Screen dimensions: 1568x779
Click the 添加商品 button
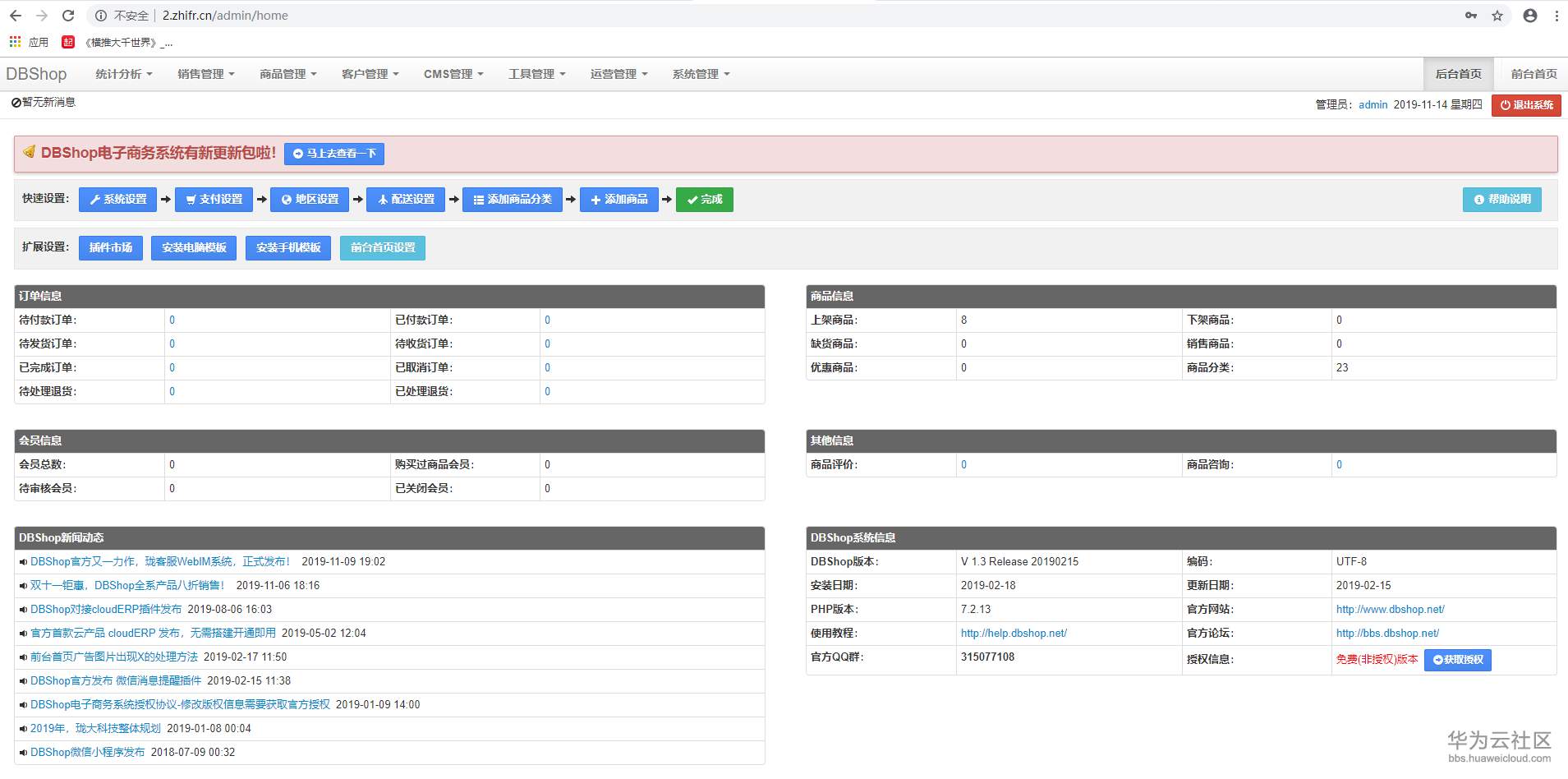click(x=619, y=200)
